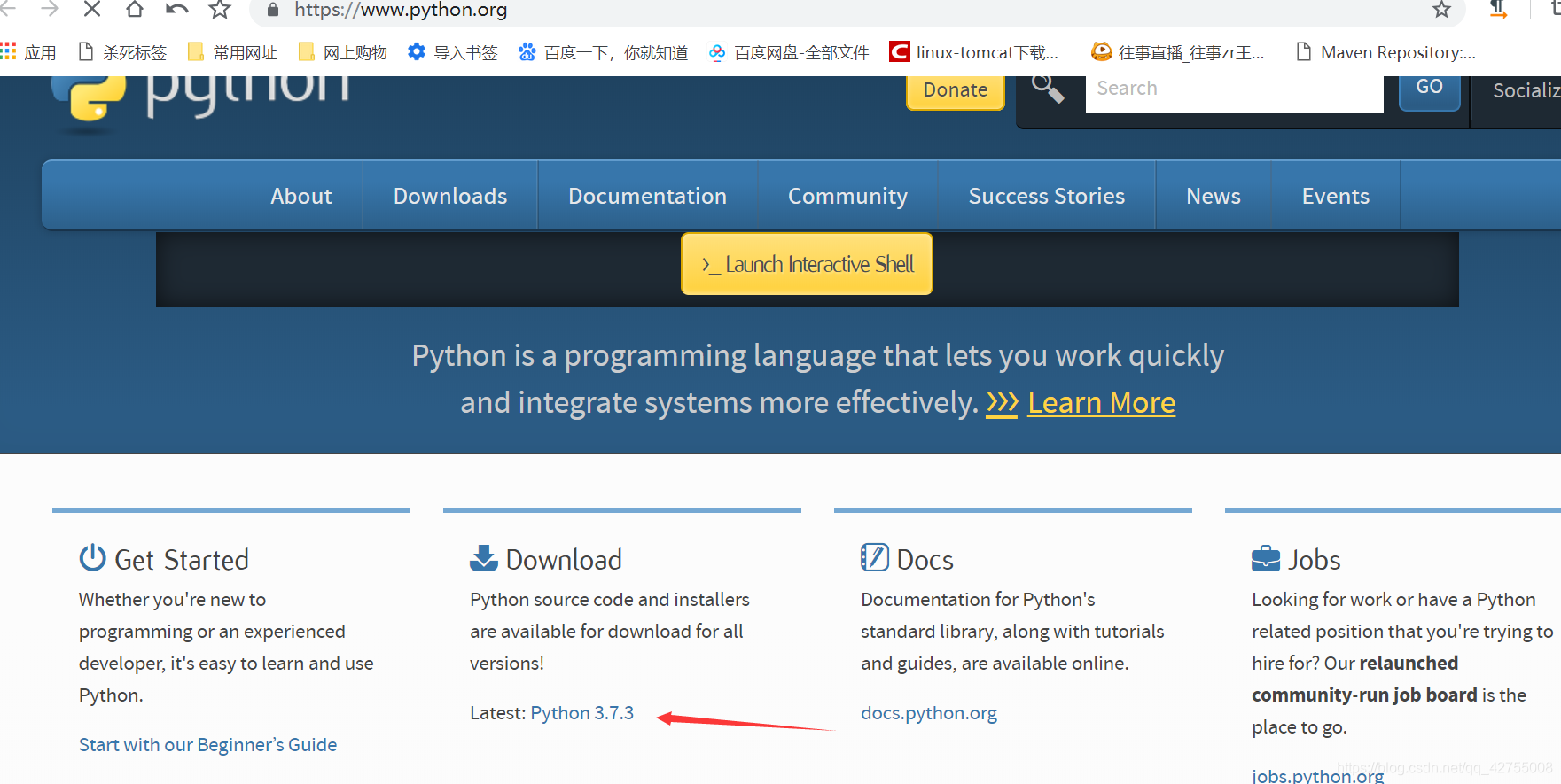Open 百度一下 bookmark

tap(603, 52)
